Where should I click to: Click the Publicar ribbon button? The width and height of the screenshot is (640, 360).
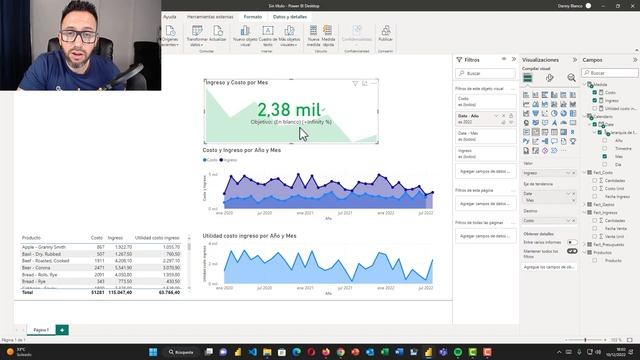[385, 33]
